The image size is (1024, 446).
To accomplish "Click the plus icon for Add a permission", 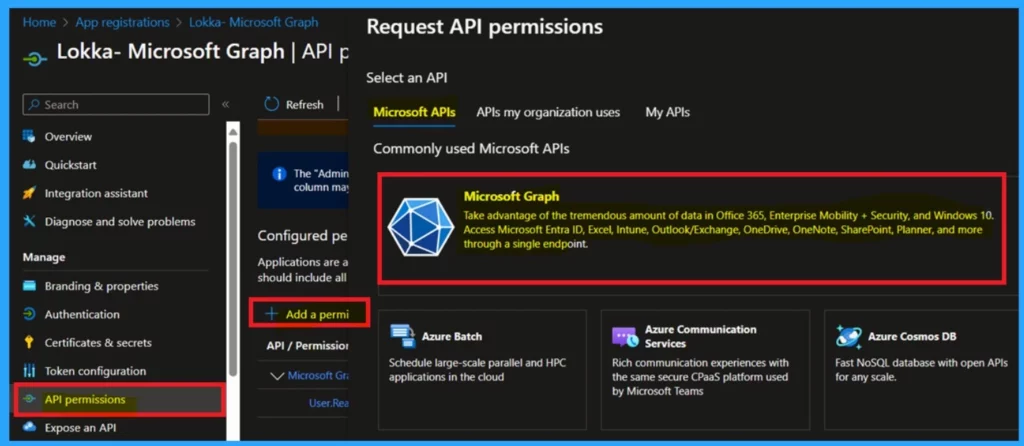I will pos(271,314).
